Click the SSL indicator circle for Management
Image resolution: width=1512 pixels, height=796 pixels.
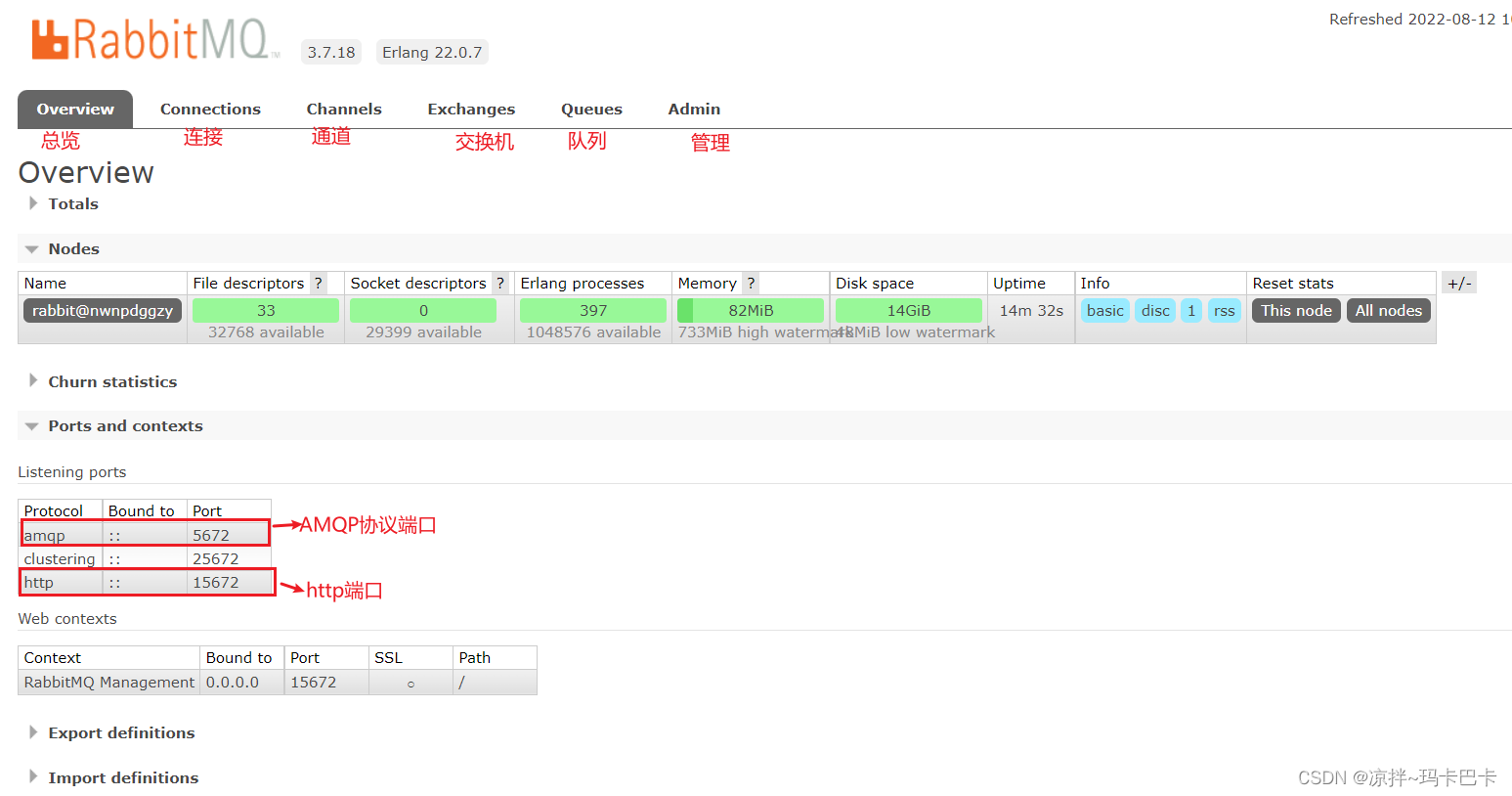410,684
